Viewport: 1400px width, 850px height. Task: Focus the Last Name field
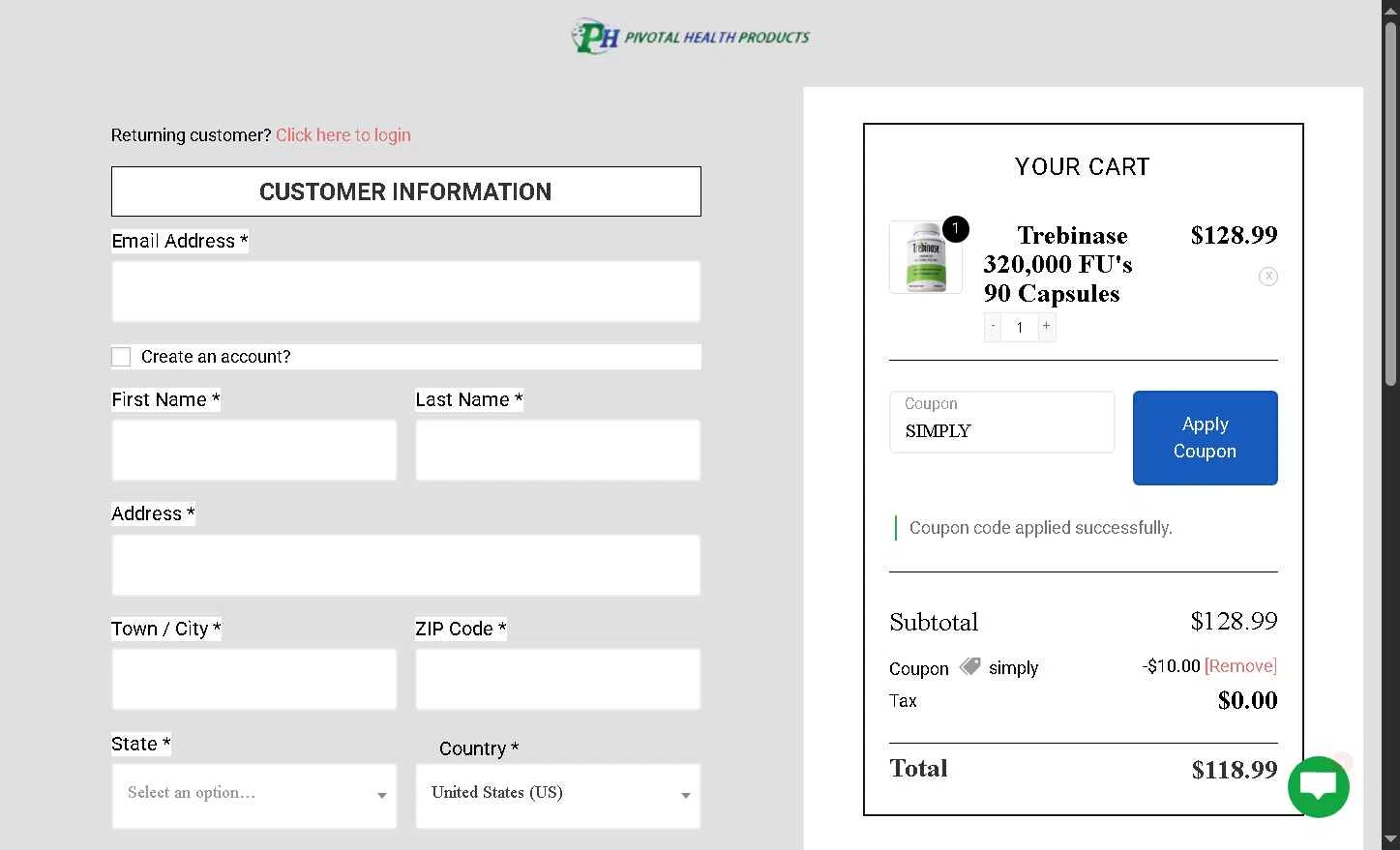pos(558,450)
